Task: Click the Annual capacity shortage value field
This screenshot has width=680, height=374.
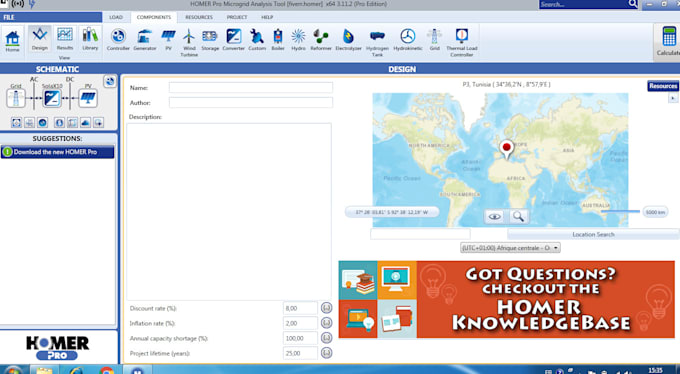Action: [x=300, y=338]
